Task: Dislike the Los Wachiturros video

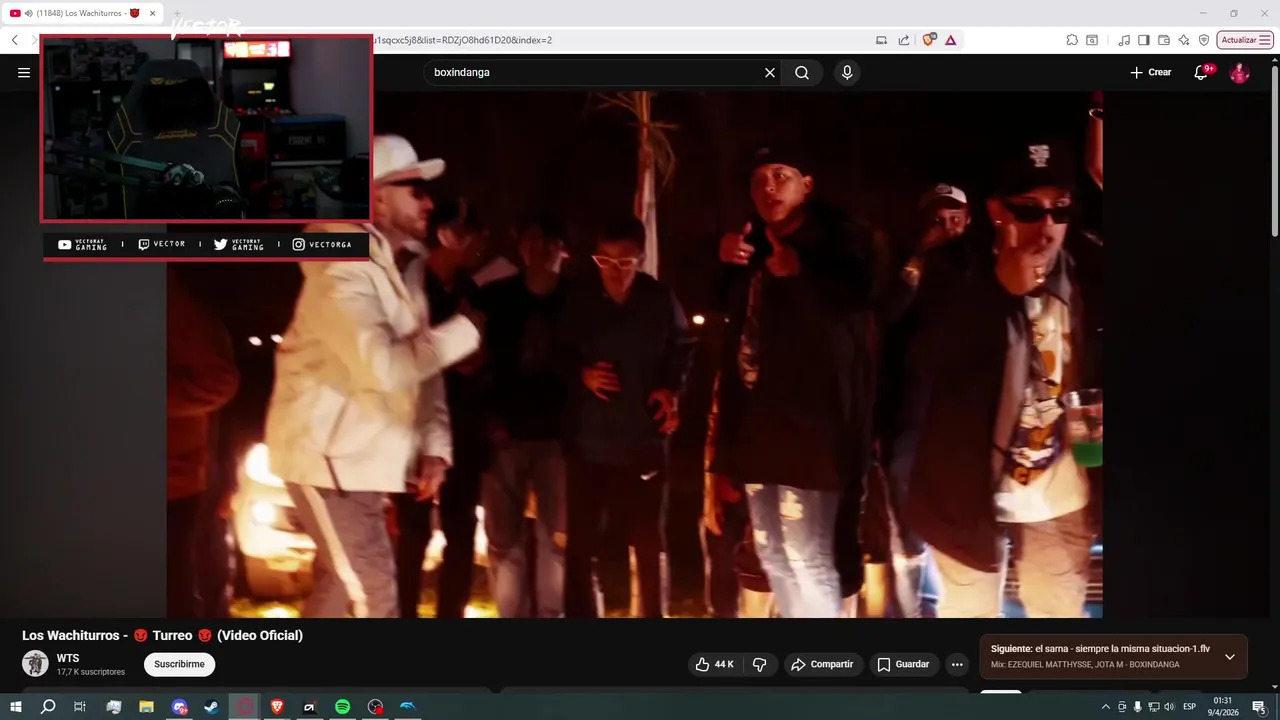Action: click(759, 664)
